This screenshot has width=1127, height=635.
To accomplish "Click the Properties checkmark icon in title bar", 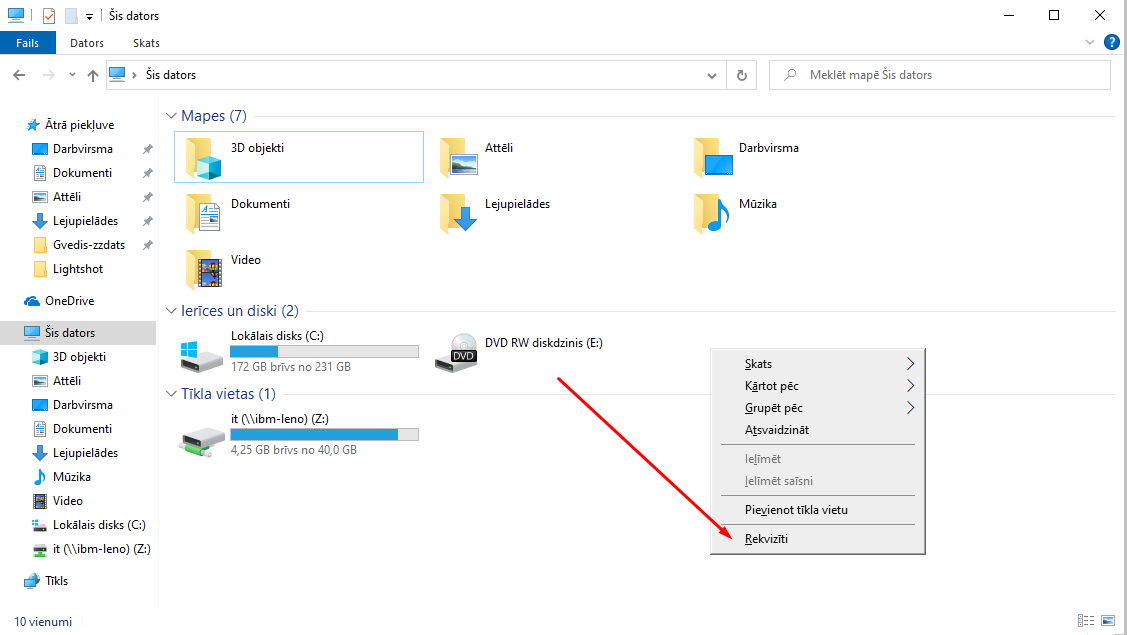I will point(49,15).
